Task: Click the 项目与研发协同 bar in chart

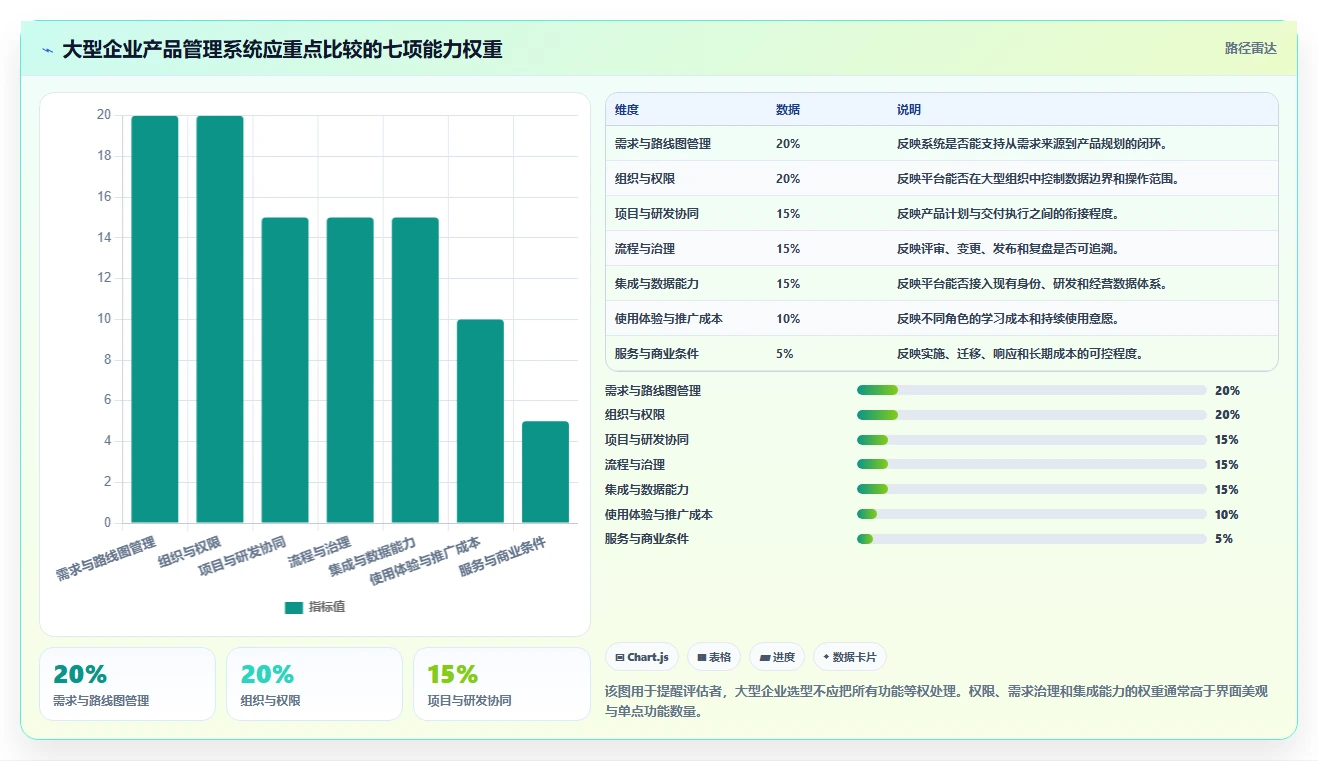Action: pyautogui.click(x=285, y=370)
